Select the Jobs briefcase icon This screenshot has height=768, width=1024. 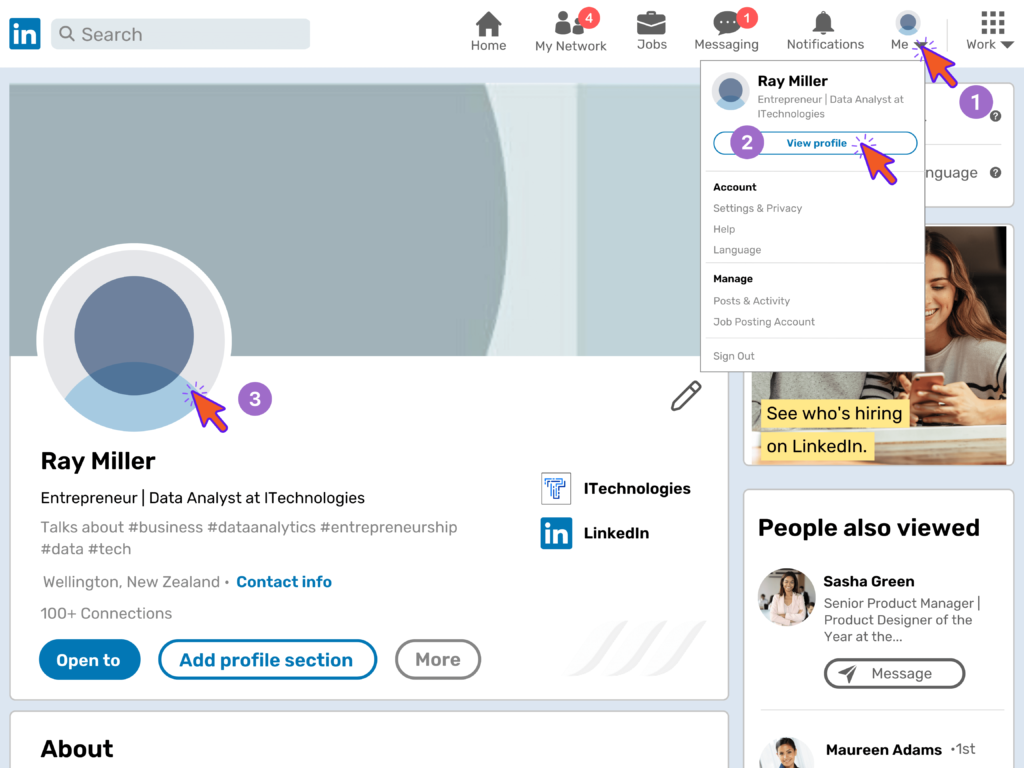click(651, 22)
